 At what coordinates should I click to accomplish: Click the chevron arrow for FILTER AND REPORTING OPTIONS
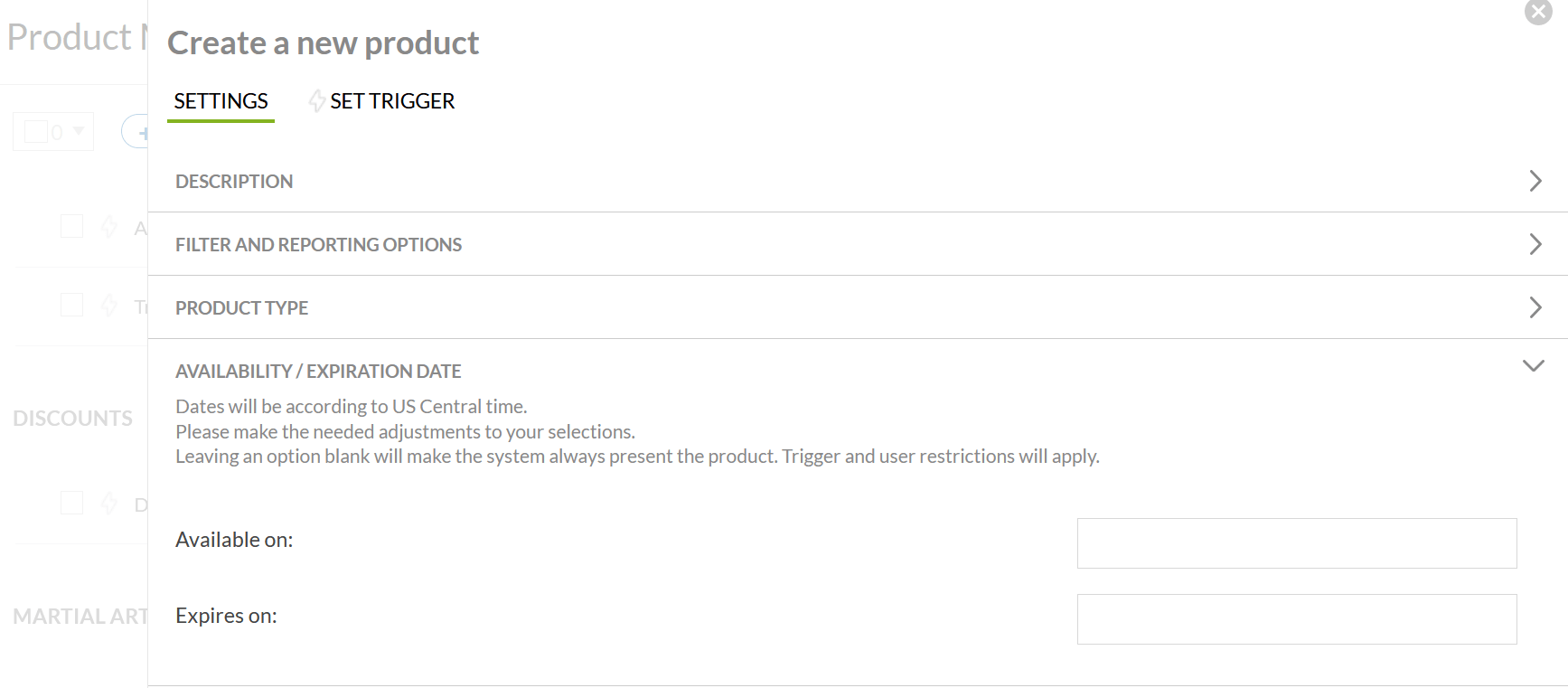pos(1535,244)
